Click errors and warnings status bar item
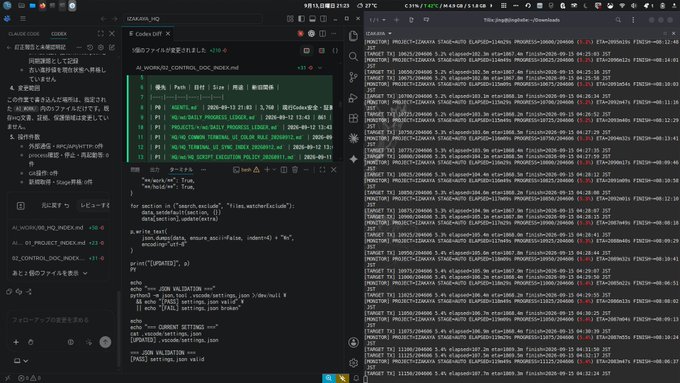This screenshot has height=383, width=680. click(x=29, y=378)
